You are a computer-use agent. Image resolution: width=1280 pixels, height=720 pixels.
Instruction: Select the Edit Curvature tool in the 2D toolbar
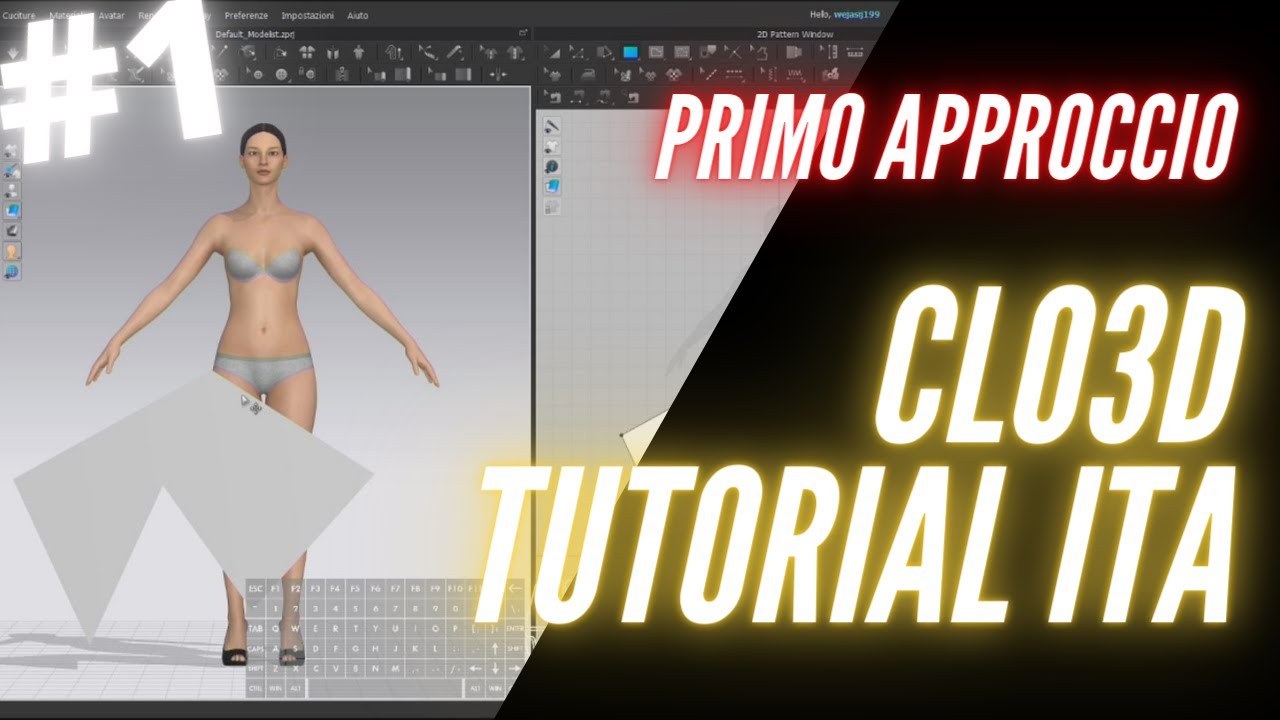tap(579, 52)
